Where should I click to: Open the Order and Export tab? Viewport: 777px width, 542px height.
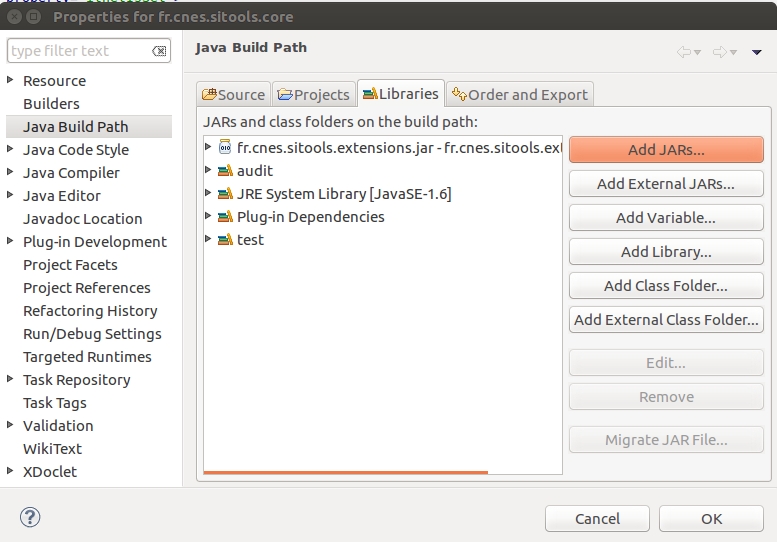tap(520, 94)
